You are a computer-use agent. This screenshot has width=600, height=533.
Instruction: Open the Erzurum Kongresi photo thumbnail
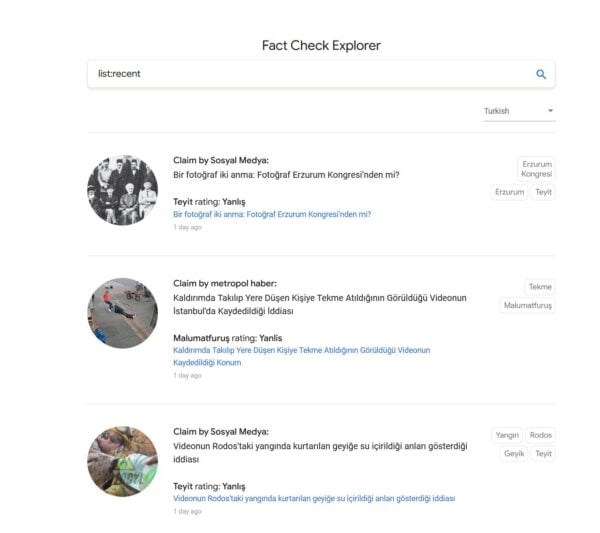[x=122, y=190]
